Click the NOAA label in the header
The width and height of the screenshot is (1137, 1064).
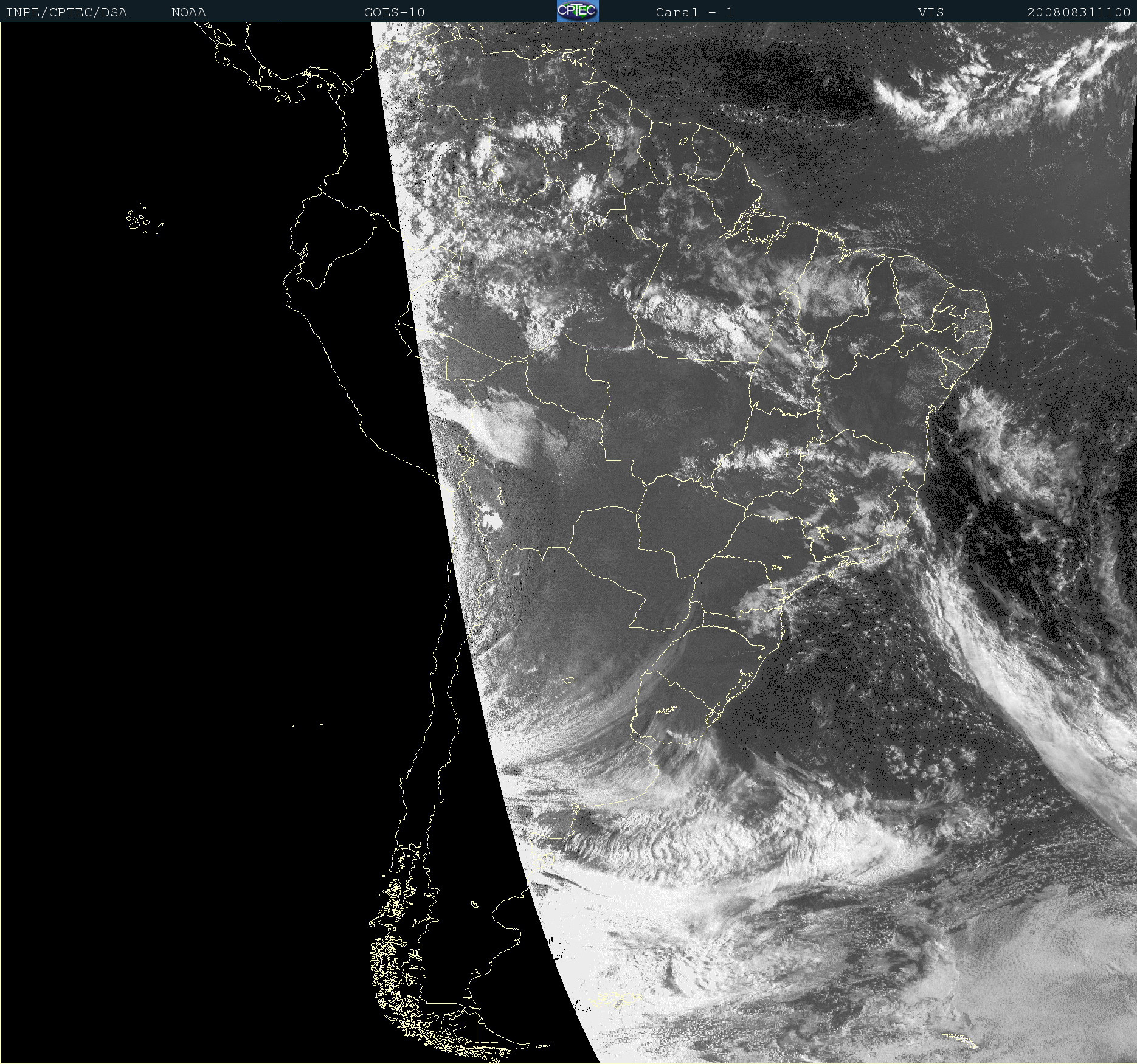click(188, 12)
